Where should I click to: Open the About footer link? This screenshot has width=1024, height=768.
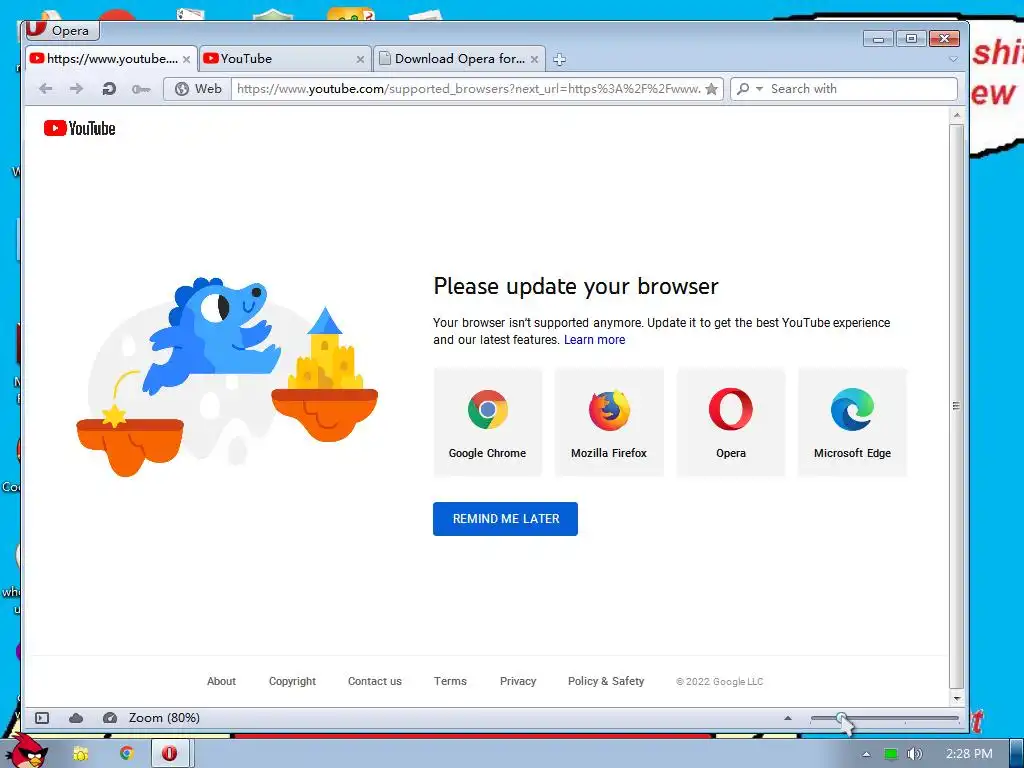tap(221, 681)
